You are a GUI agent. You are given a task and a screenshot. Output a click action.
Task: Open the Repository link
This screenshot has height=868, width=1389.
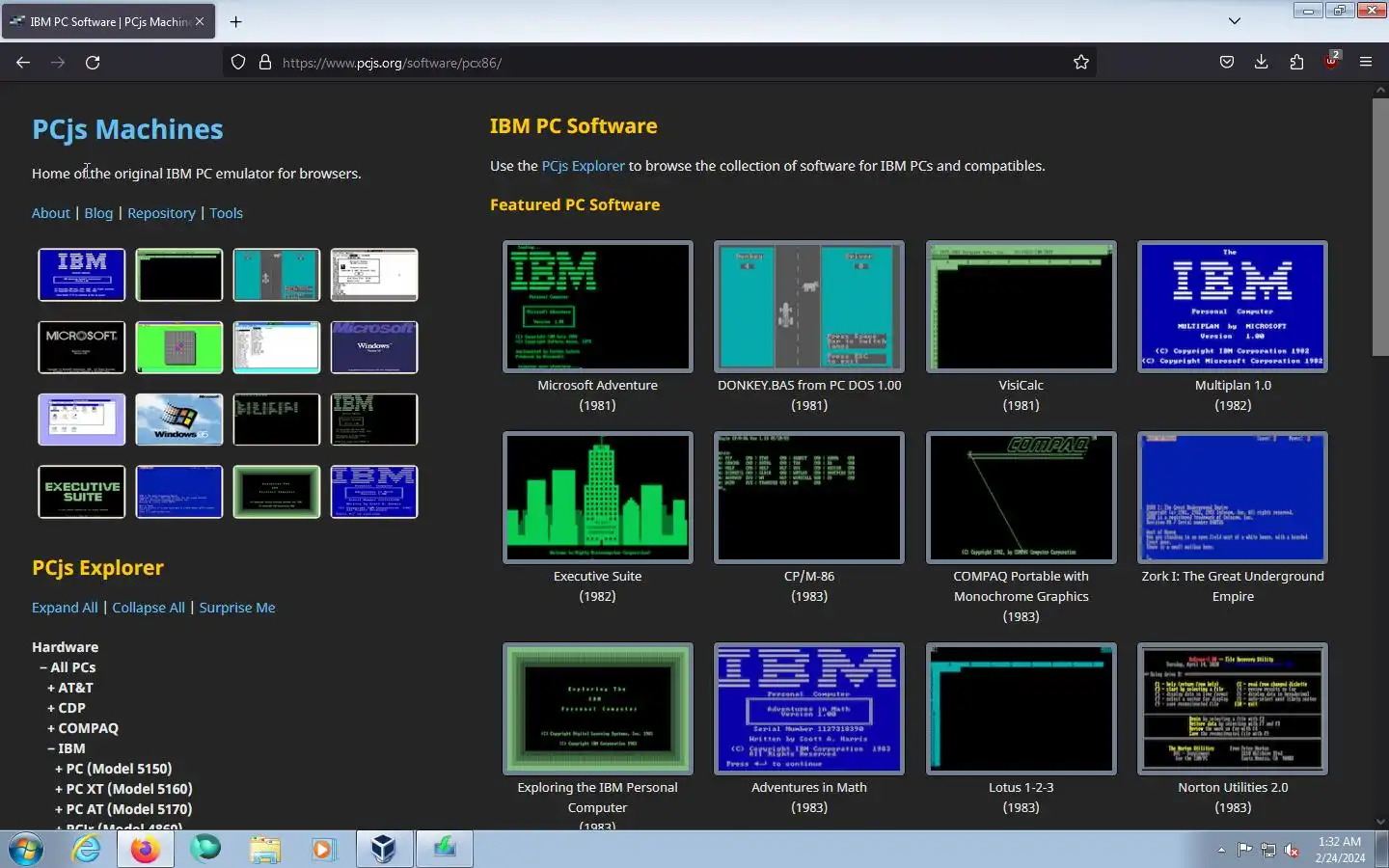pyautogui.click(x=161, y=213)
